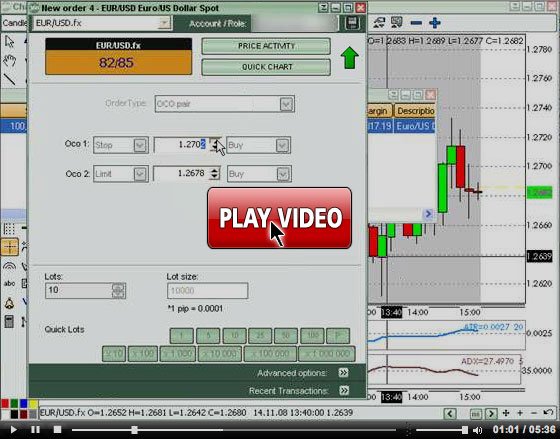Toggle the highlighted crosshair tool
Viewport: 560px width, 439px height.
click(9, 247)
